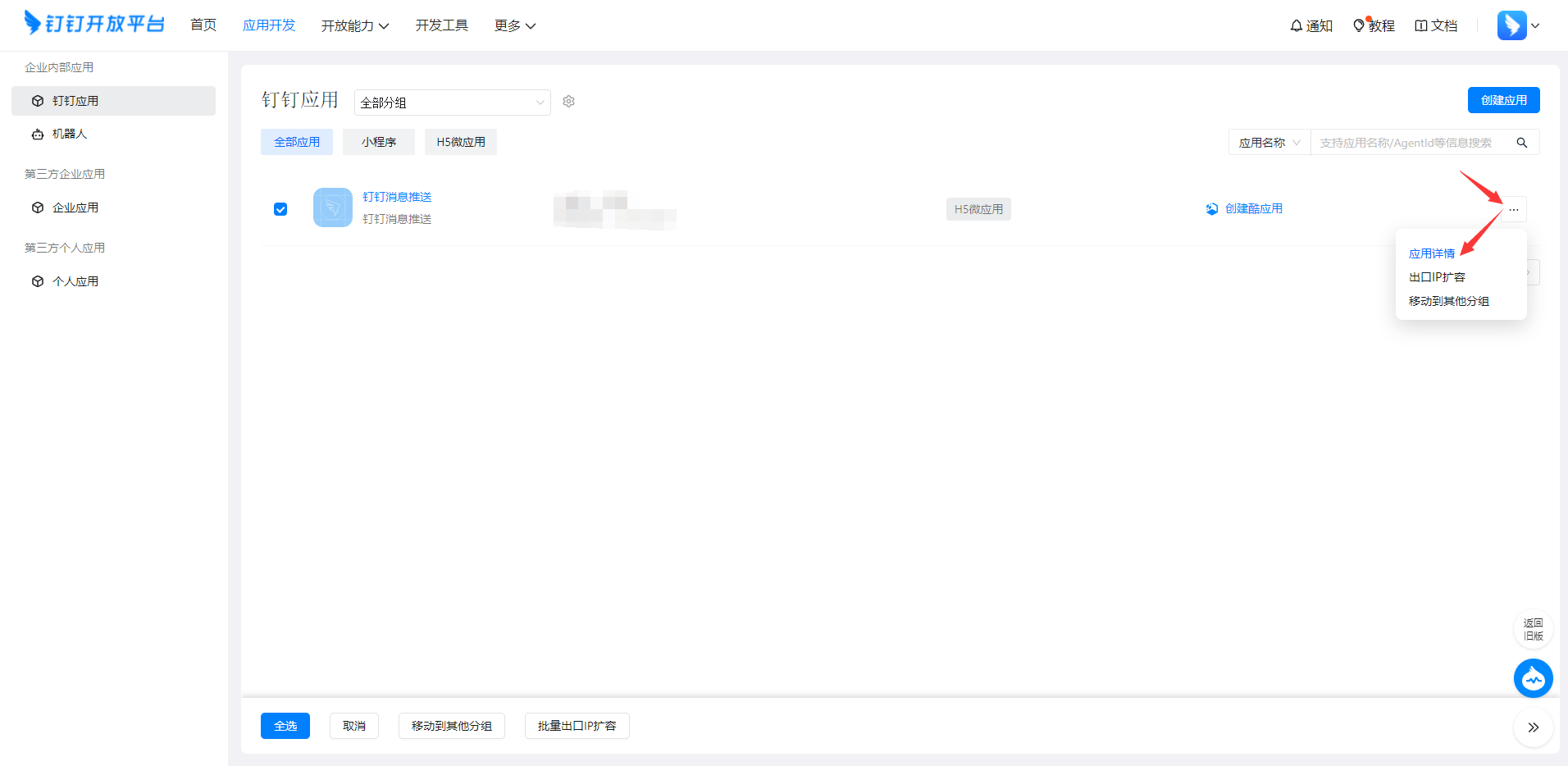The image size is (1568, 766).
Task: Click the 返回旧版 floating button
Action: click(x=1533, y=629)
